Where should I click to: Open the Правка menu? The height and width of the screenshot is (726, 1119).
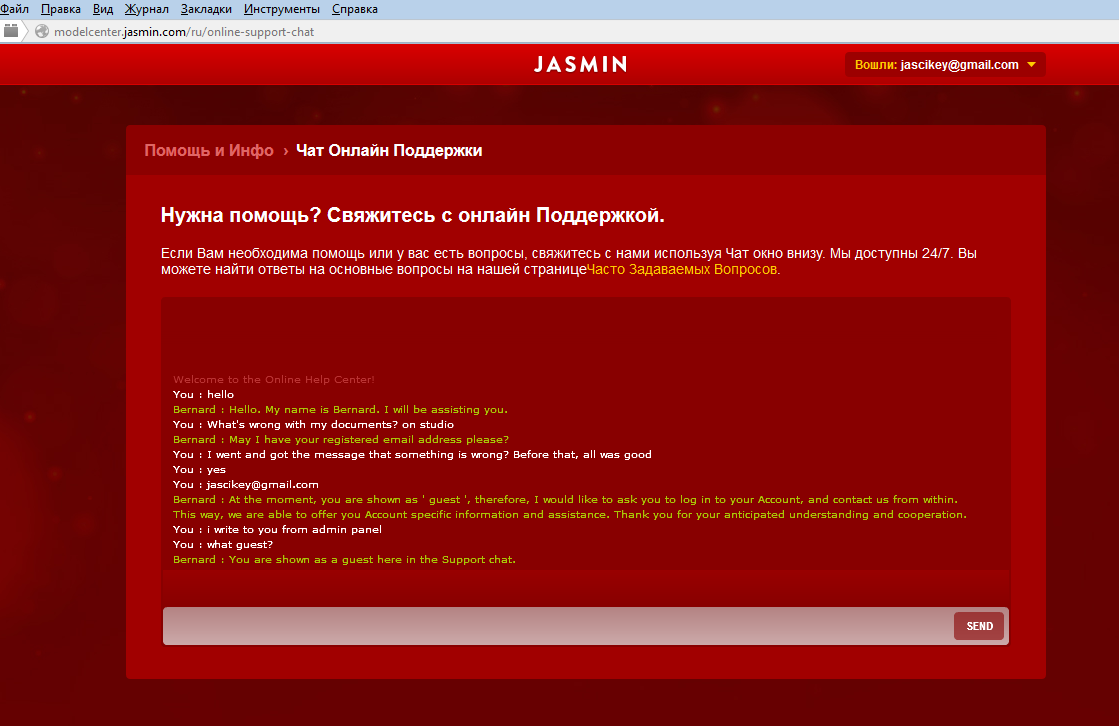click(61, 9)
